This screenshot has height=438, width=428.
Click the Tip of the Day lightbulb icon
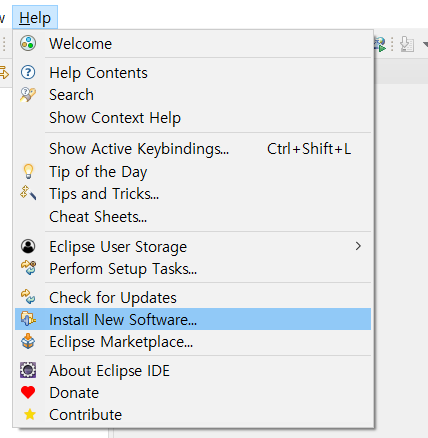pos(28,171)
